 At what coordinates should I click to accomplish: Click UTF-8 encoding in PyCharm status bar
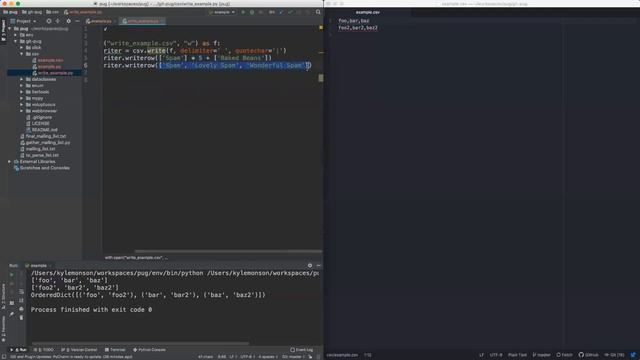247,356
